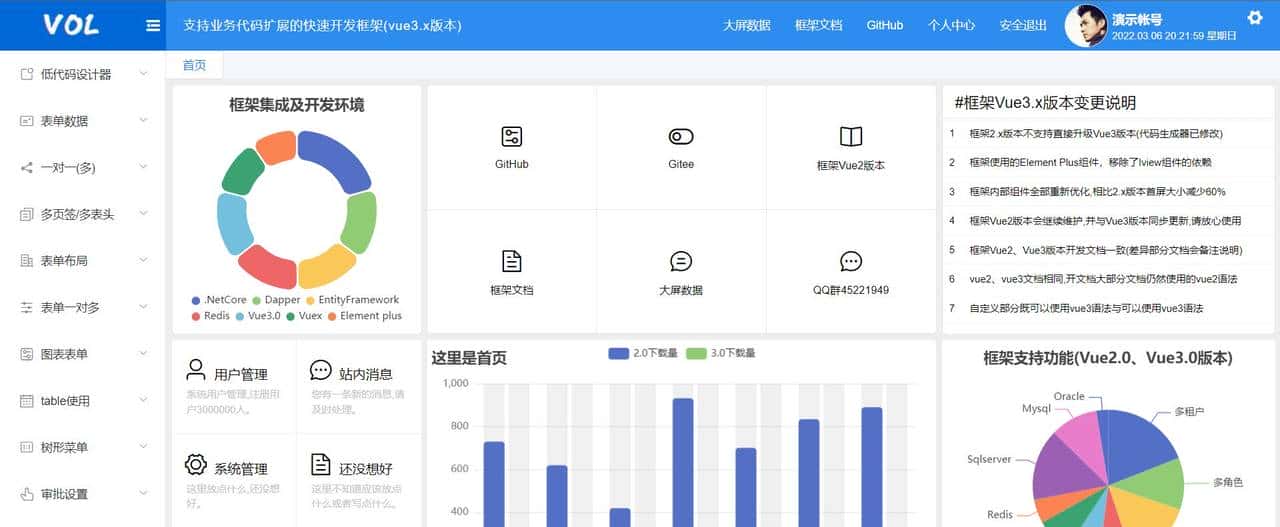Click the 表单一对多 sliders icon
This screenshot has height=527, width=1280.
pyautogui.click(x=27, y=308)
